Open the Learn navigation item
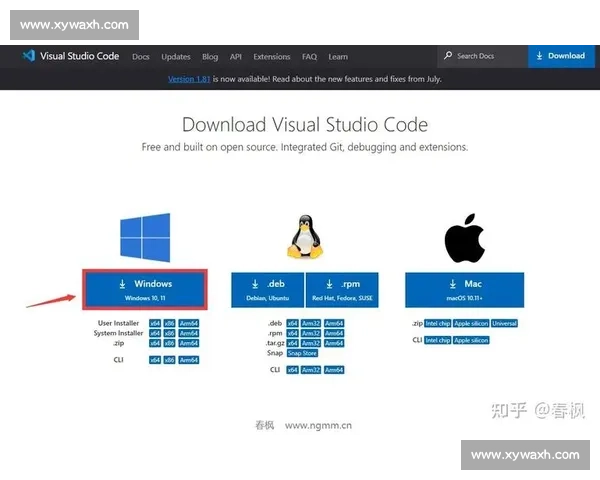Viewport: 600px width, 480px height. click(x=338, y=57)
